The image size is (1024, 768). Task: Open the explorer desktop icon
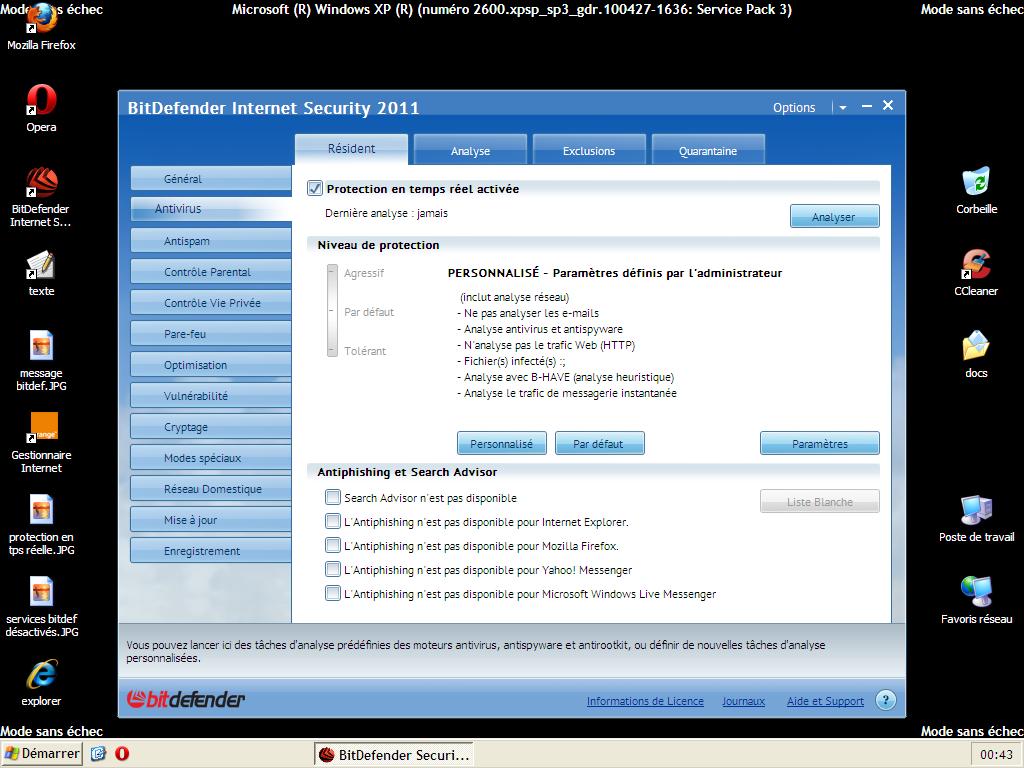[41, 683]
